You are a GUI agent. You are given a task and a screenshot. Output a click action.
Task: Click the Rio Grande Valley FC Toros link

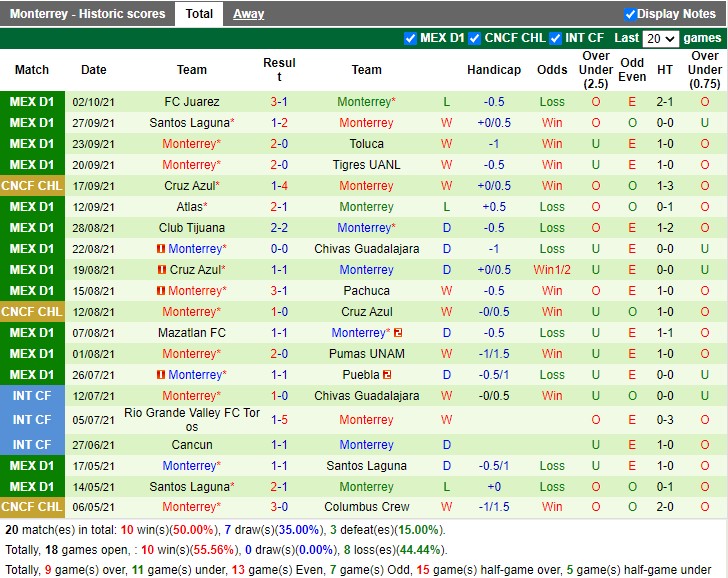click(192, 420)
